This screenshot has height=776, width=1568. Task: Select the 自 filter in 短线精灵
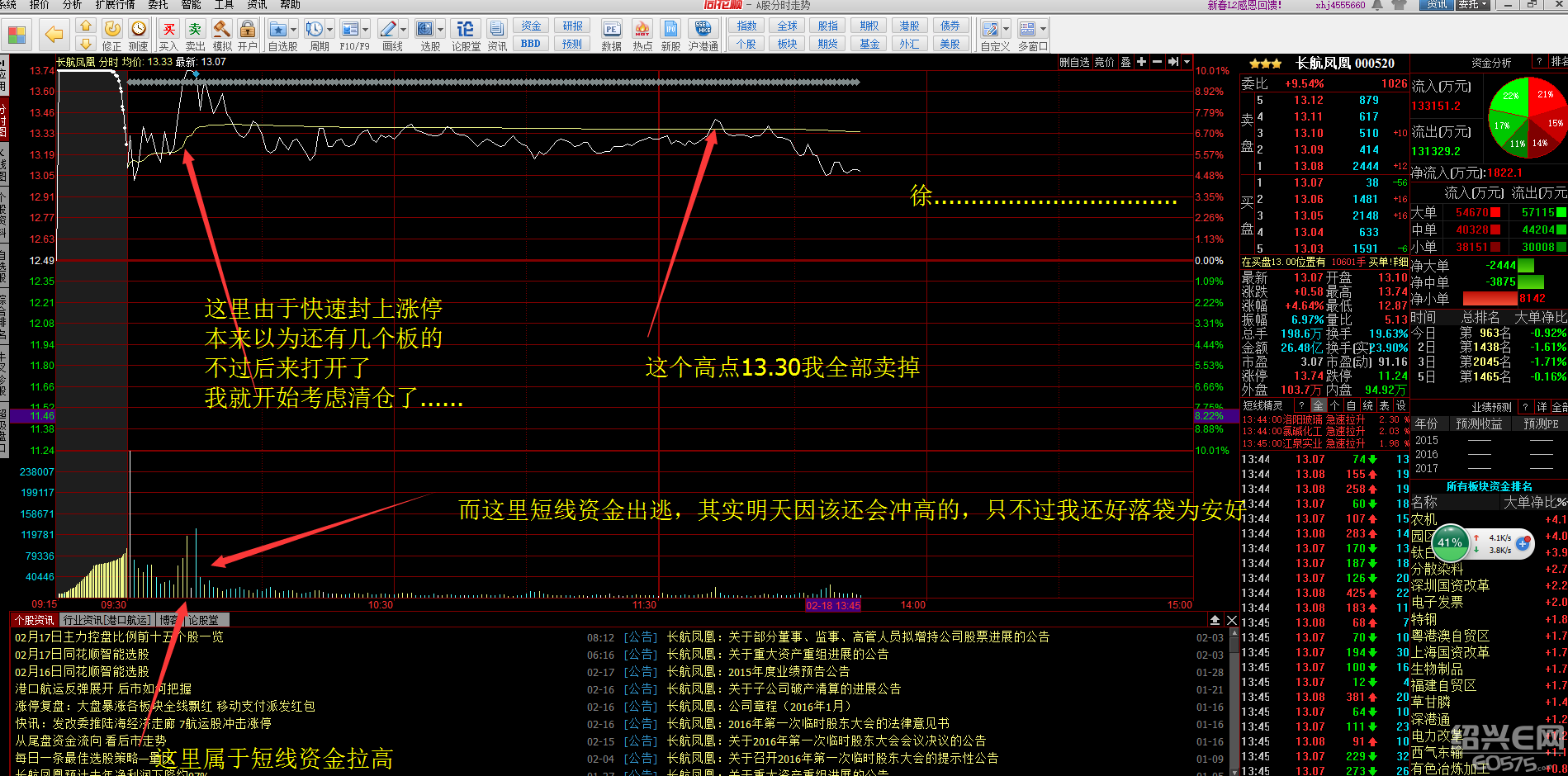(x=1351, y=406)
